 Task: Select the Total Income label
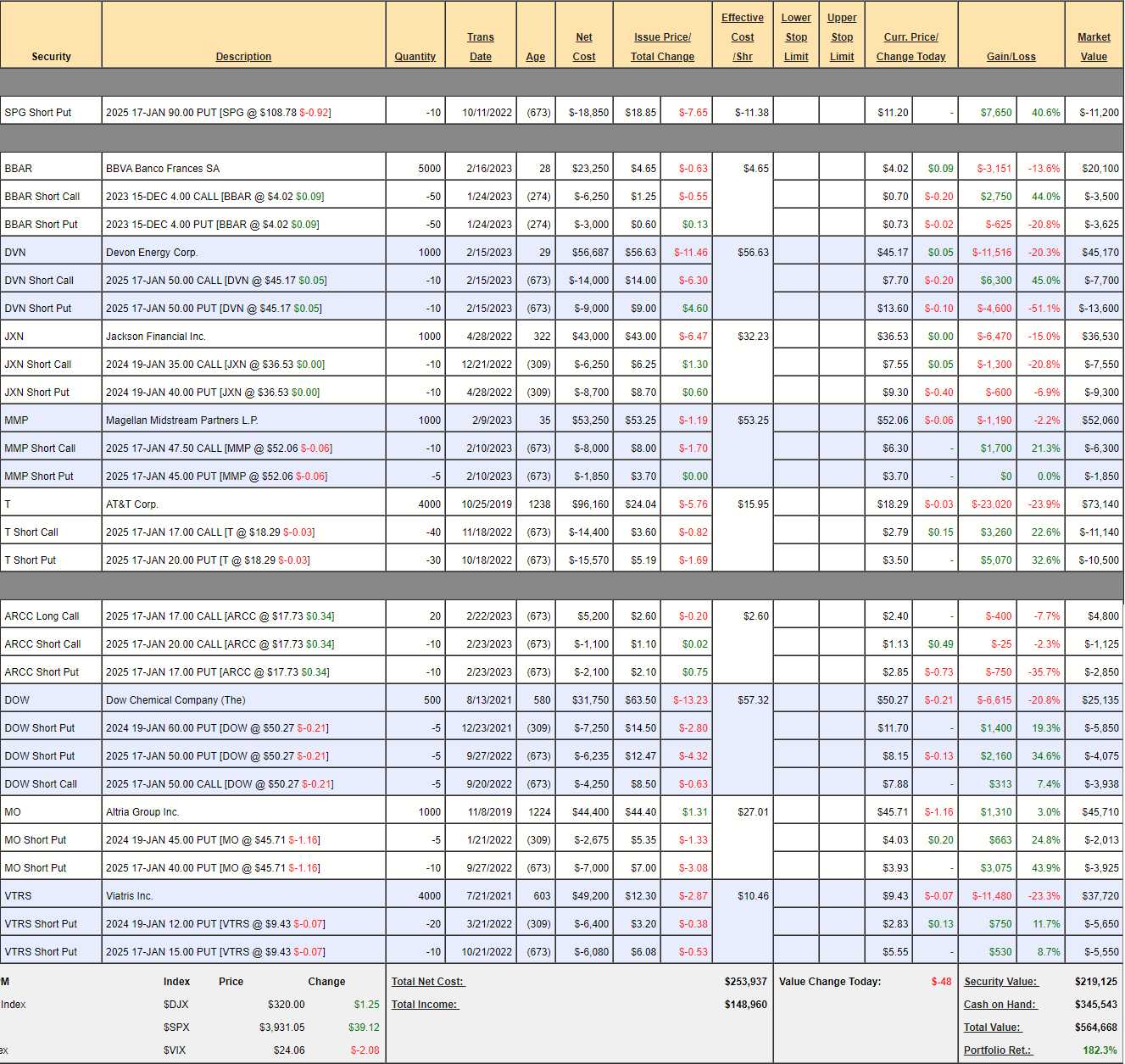point(425,1005)
